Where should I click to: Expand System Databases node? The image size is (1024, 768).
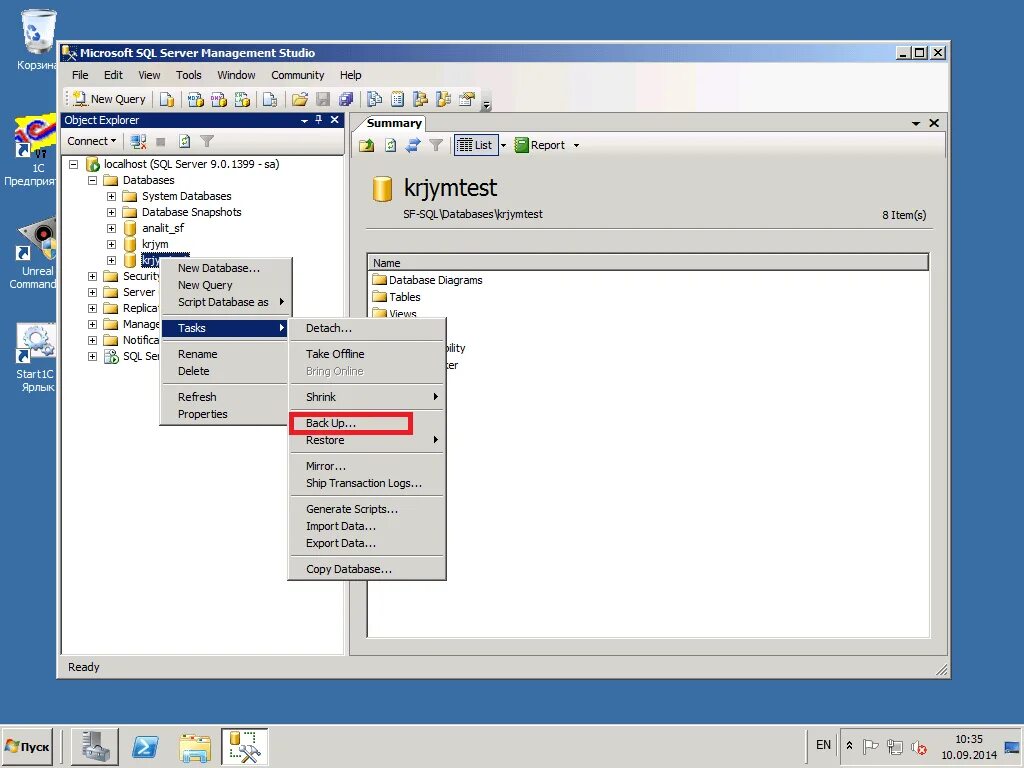coord(111,197)
